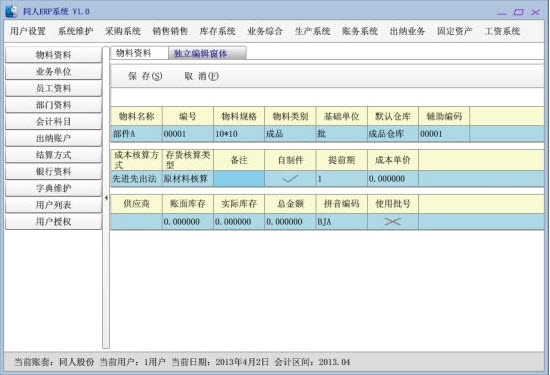Click the app logo icon in title bar
The height and width of the screenshot is (375, 550).
(11, 11)
